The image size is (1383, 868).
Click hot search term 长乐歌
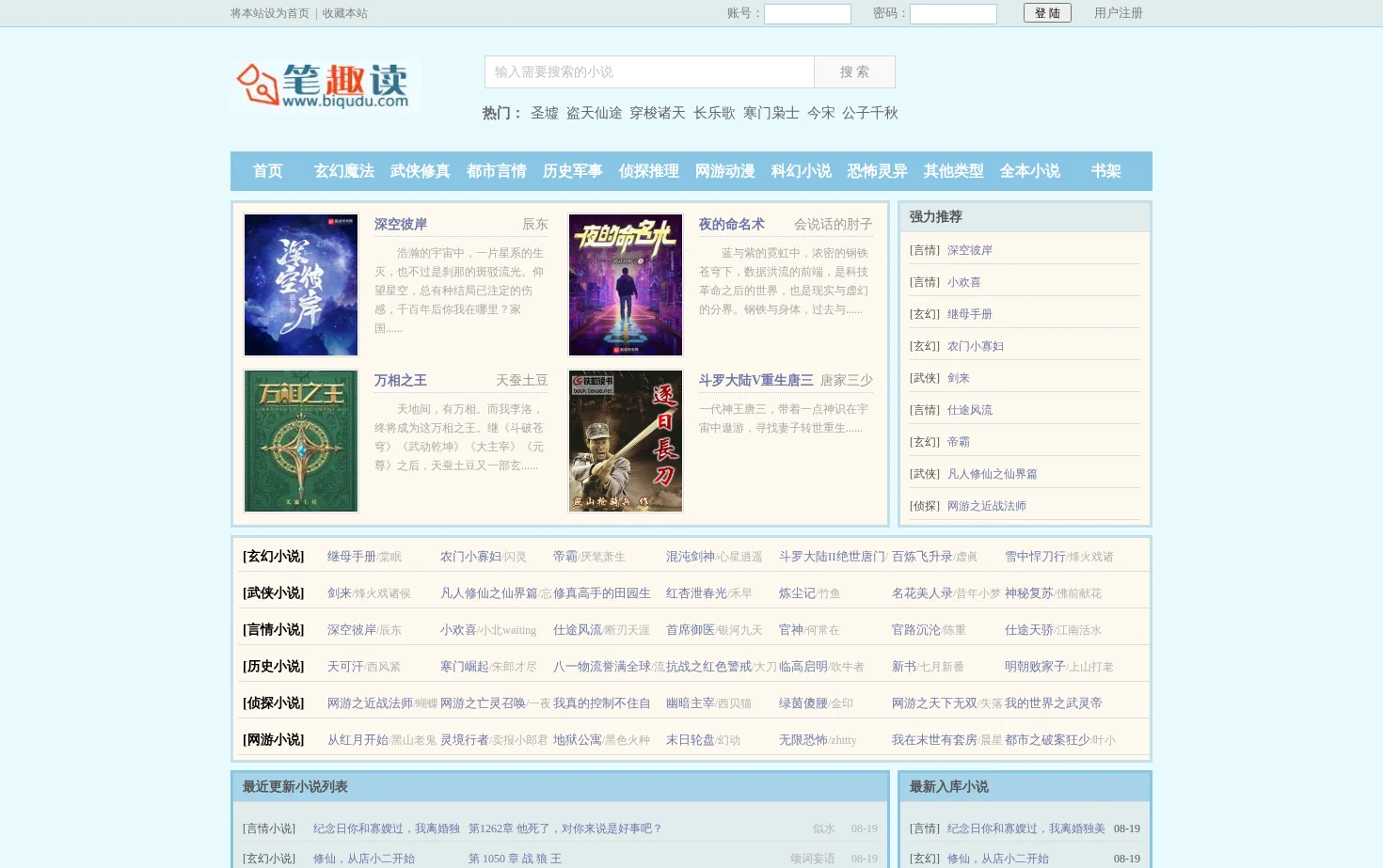pyautogui.click(x=714, y=113)
